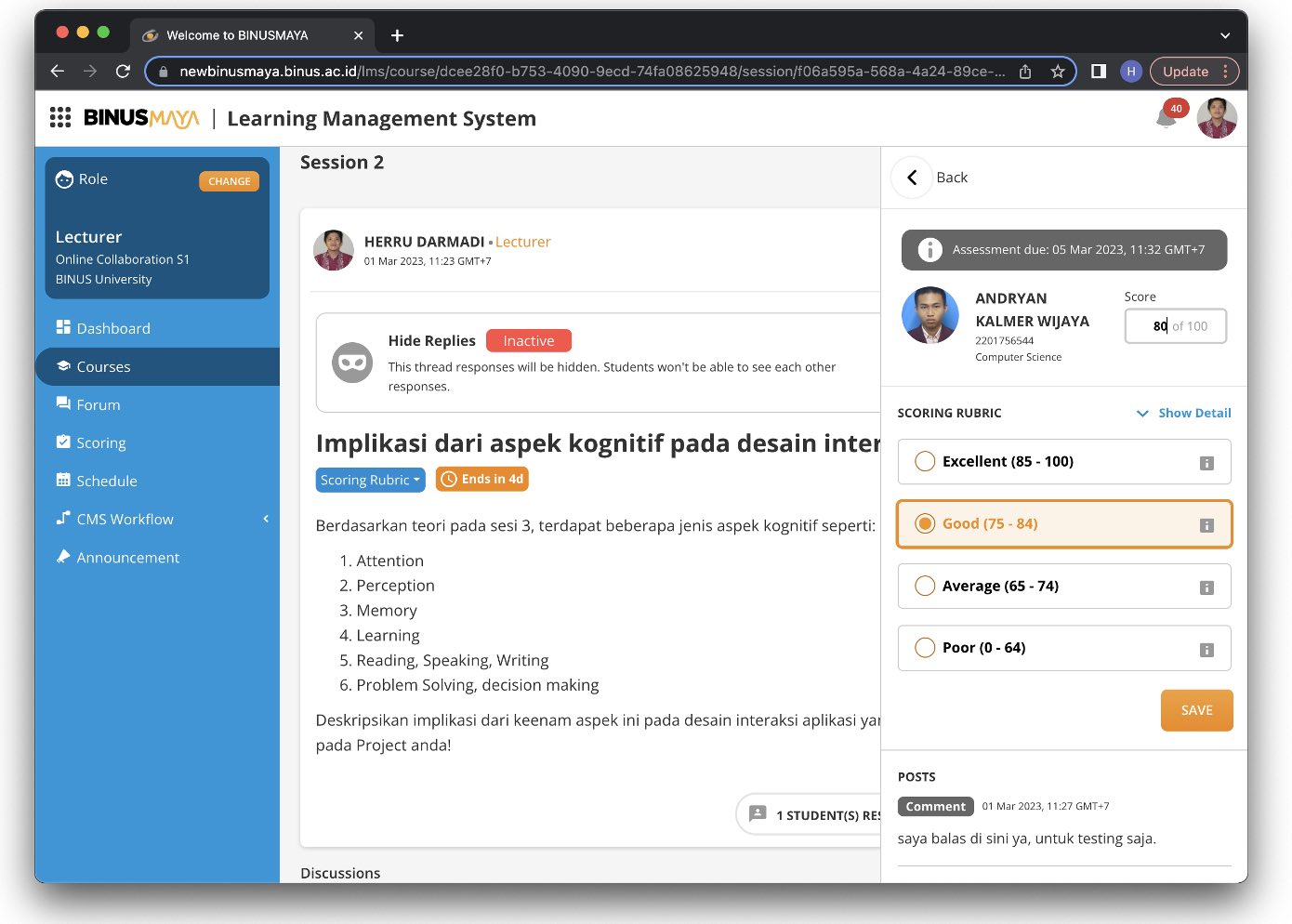Open the Schedule page
This screenshot has height=924, width=1292.
tap(105, 481)
